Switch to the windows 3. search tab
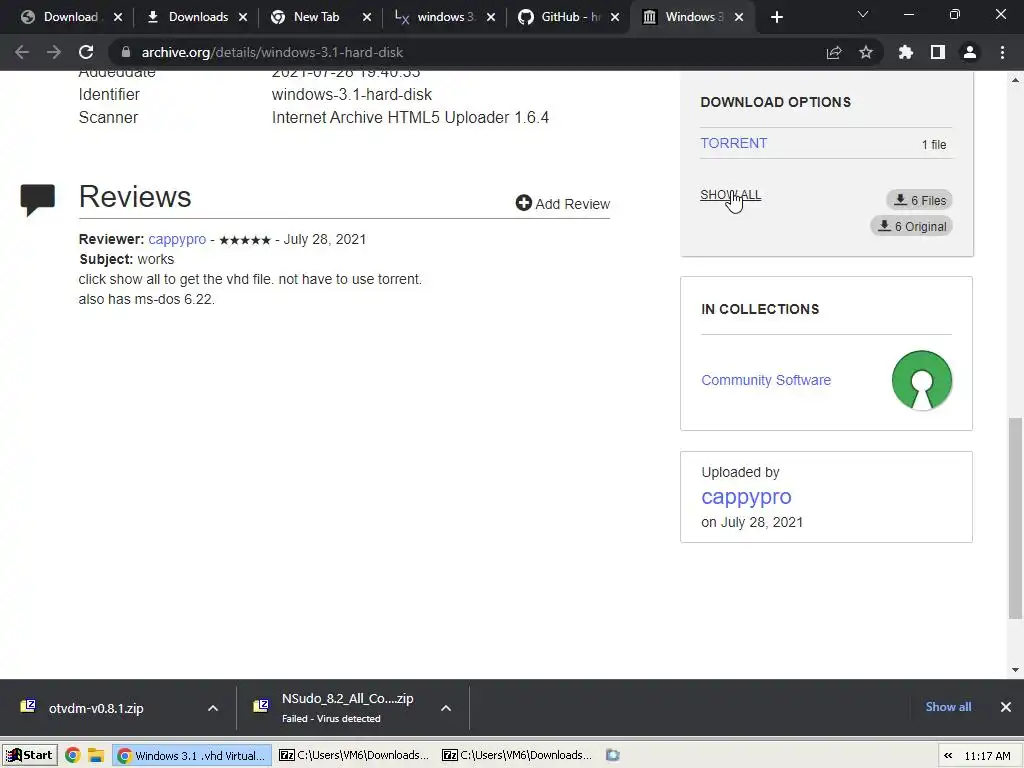 click(438, 17)
